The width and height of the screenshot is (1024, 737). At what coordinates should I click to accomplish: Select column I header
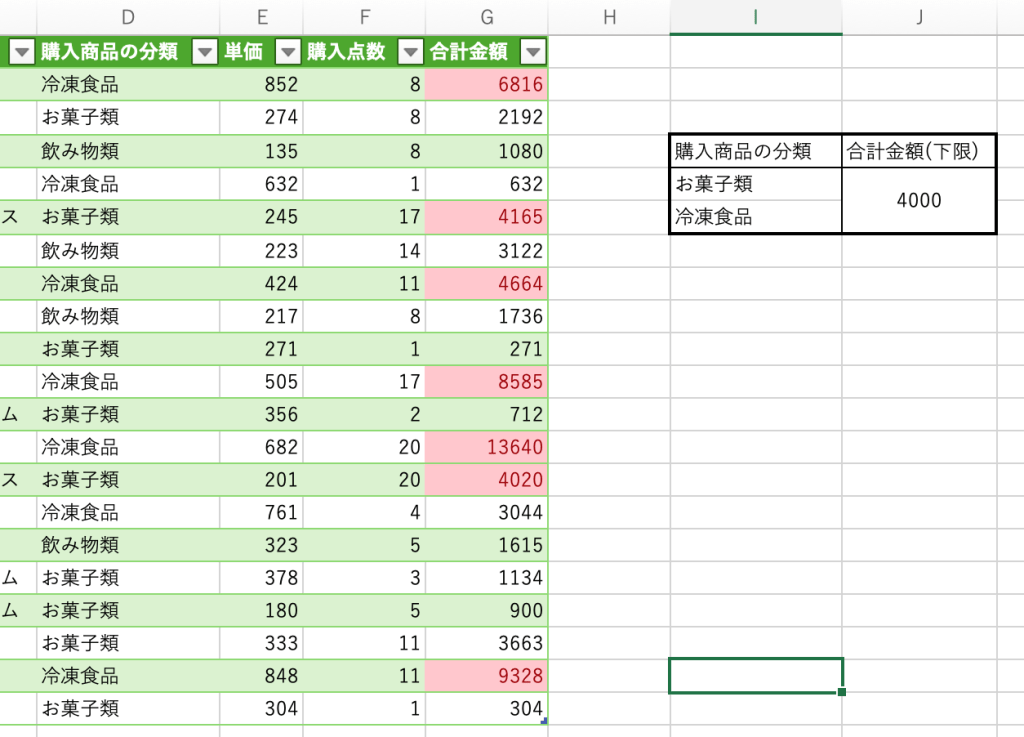click(755, 17)
